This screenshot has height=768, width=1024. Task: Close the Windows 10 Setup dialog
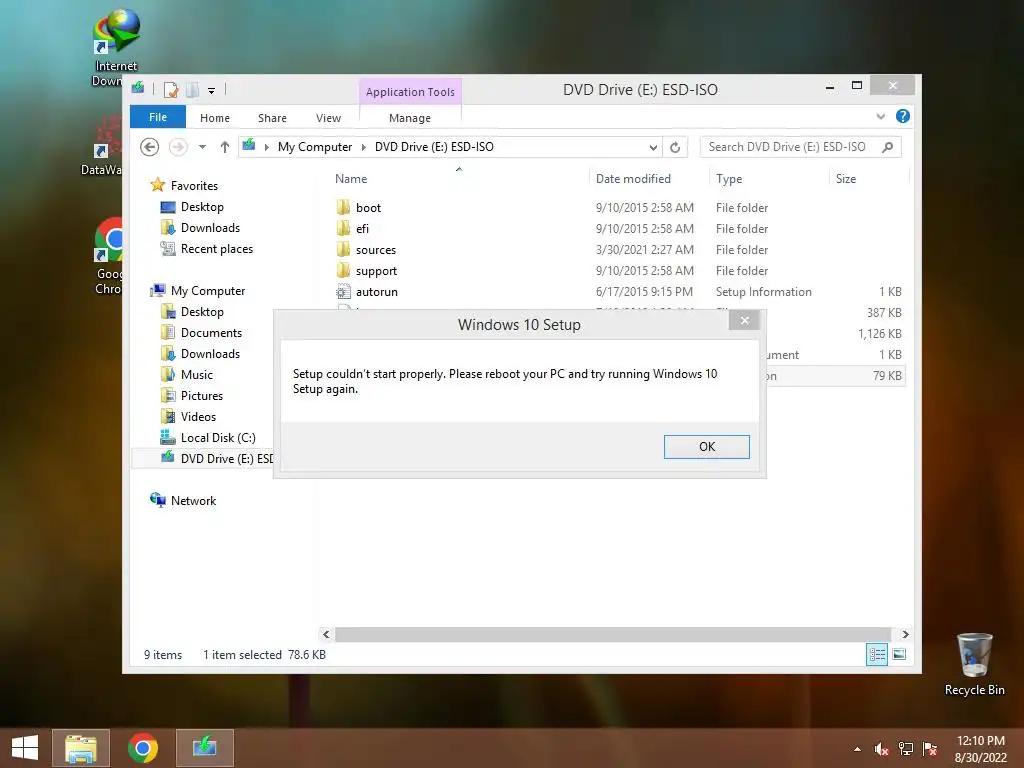coord(744,320)
